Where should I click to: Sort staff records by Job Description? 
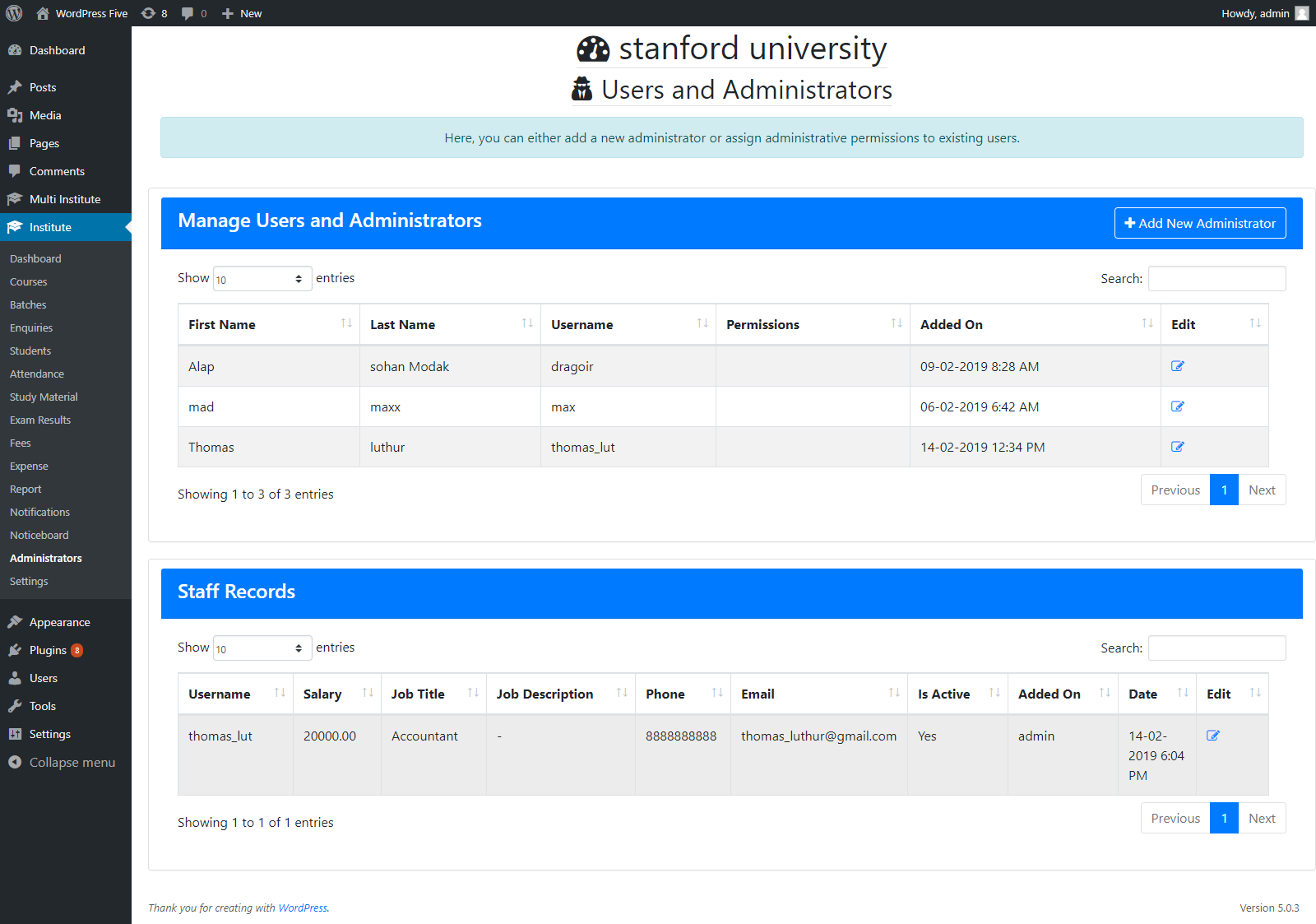[x=561, y=694]
